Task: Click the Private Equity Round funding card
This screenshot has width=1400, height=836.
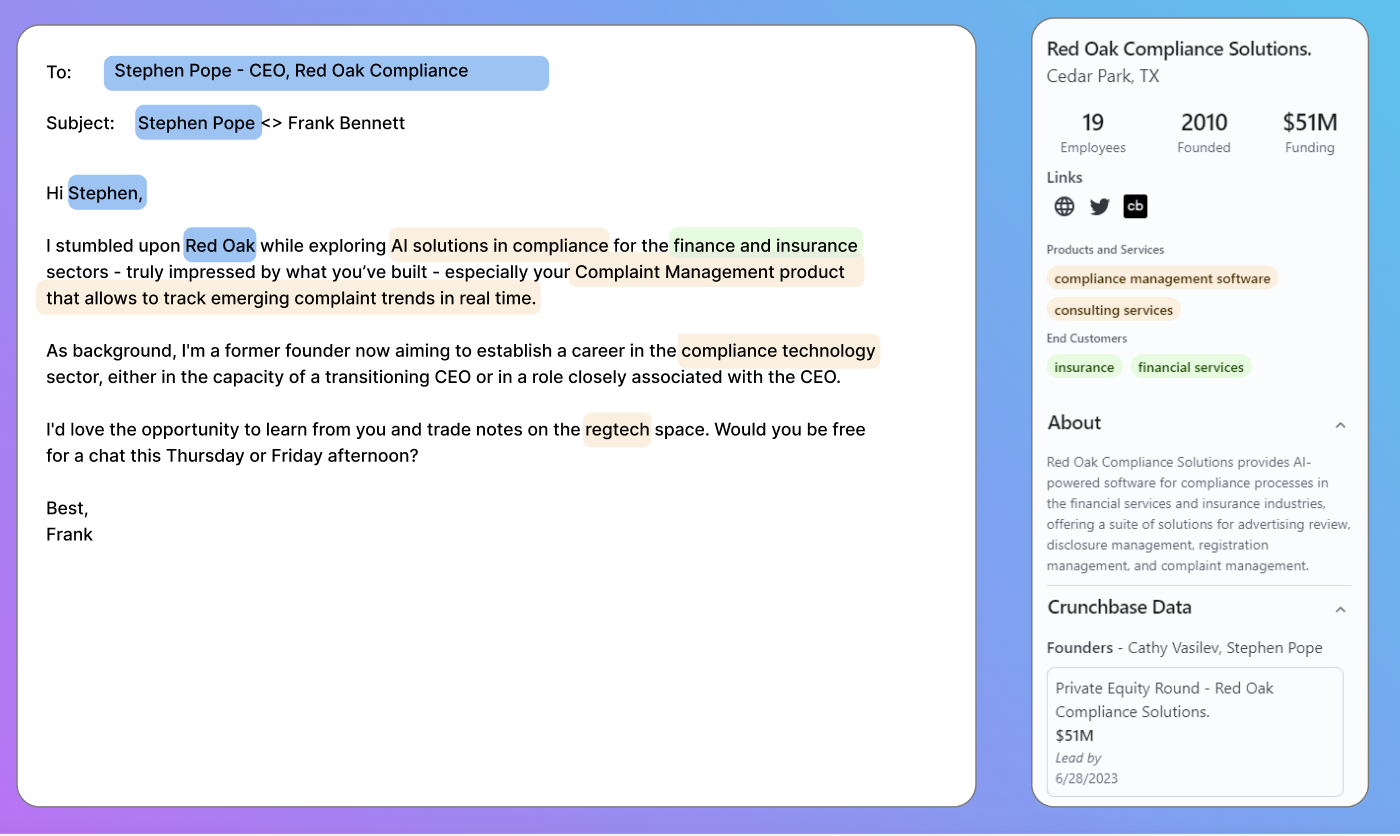Action: pos(1195,732)
